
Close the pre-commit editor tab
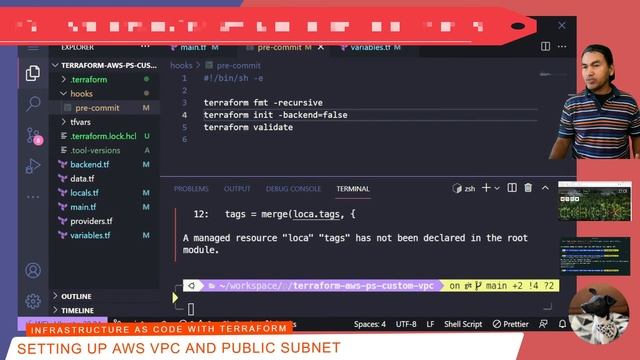coord(321,47)
